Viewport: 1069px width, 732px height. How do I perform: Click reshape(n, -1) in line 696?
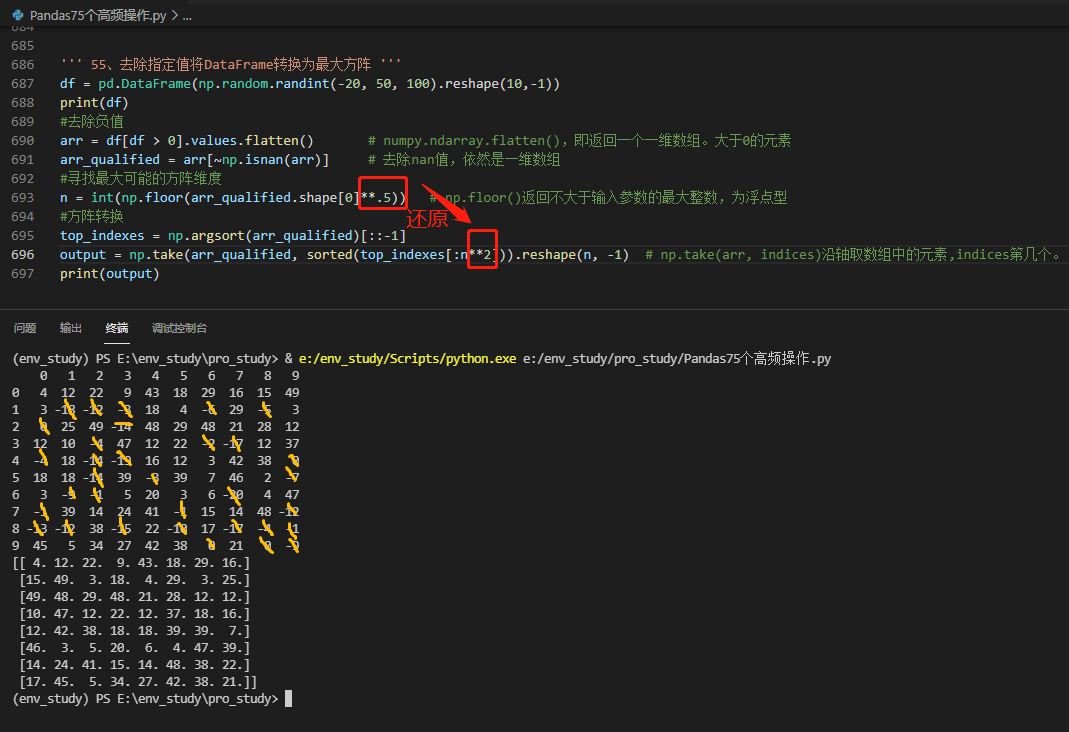[x=575, y=254]
